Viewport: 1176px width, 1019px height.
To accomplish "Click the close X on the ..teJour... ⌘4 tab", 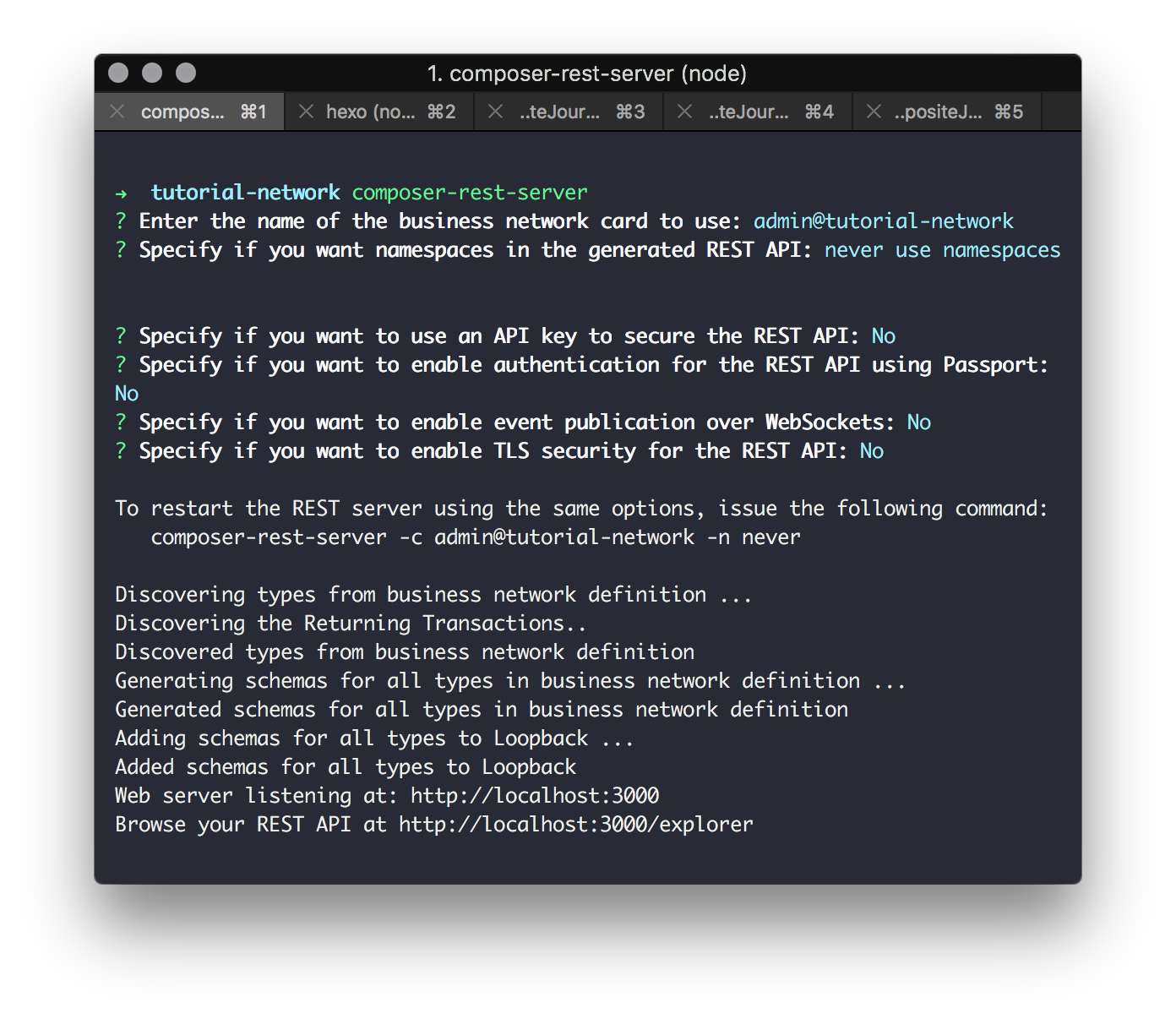I will coord(684,111).
